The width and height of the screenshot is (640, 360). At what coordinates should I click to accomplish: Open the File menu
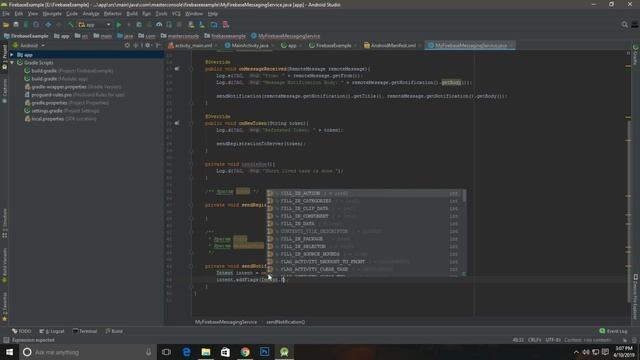pos(6,13)
